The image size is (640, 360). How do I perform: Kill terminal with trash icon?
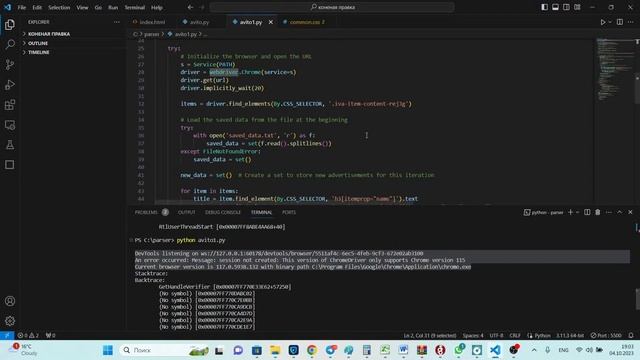click(x=598, y=212)
